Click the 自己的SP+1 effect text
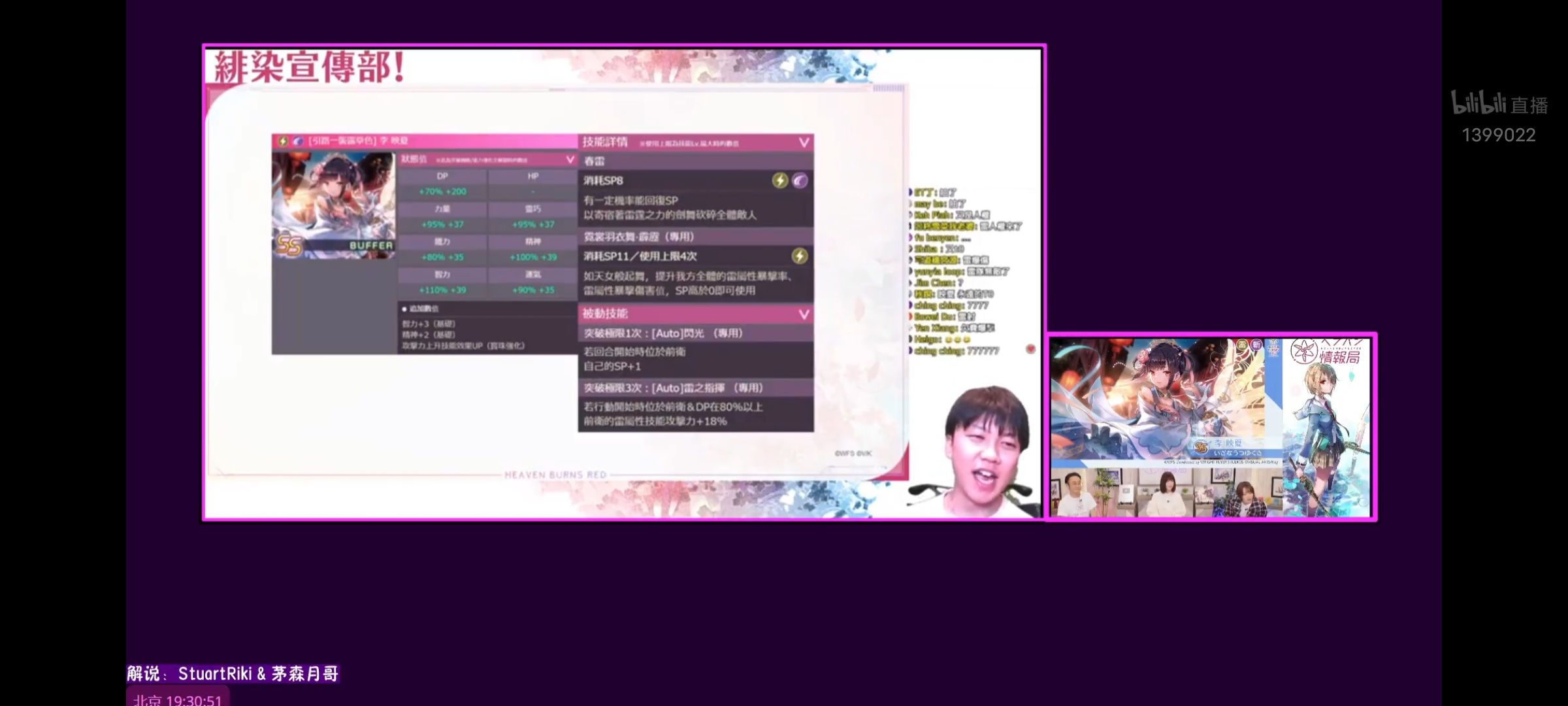The image size is (1568, 706). point(612,366)
